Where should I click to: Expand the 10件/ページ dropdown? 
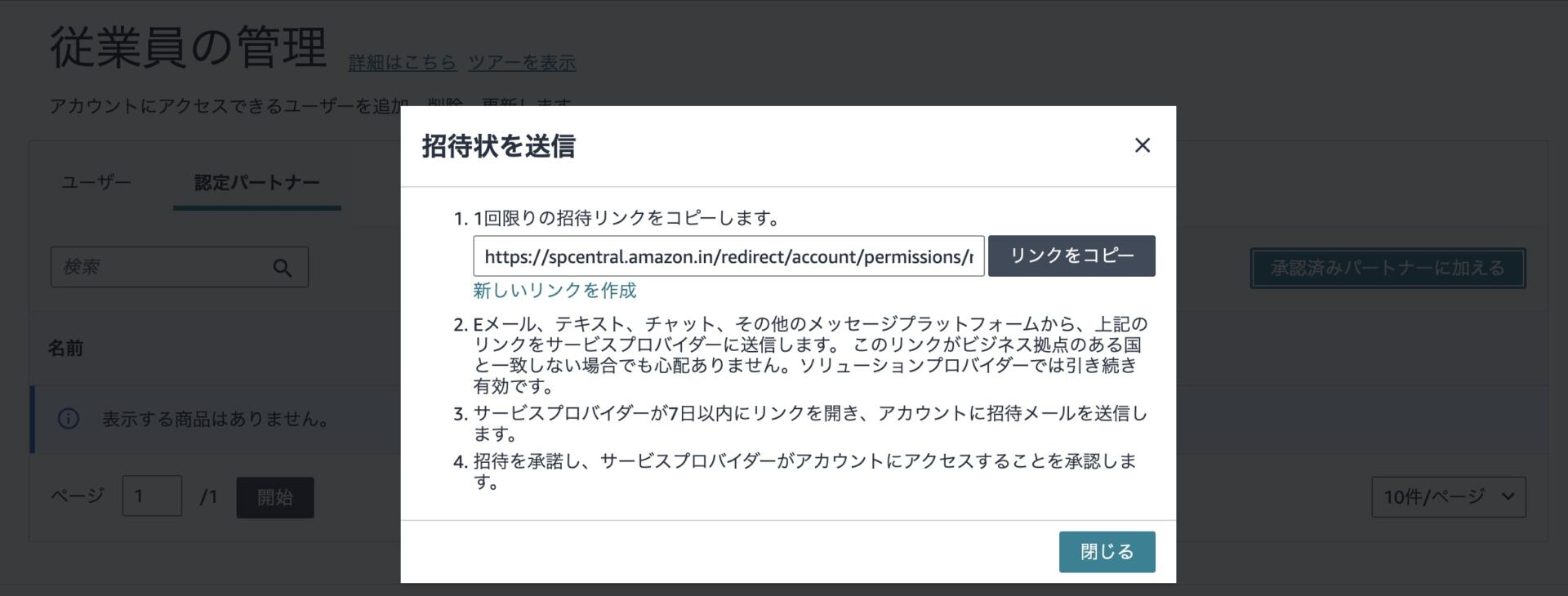1448,496
